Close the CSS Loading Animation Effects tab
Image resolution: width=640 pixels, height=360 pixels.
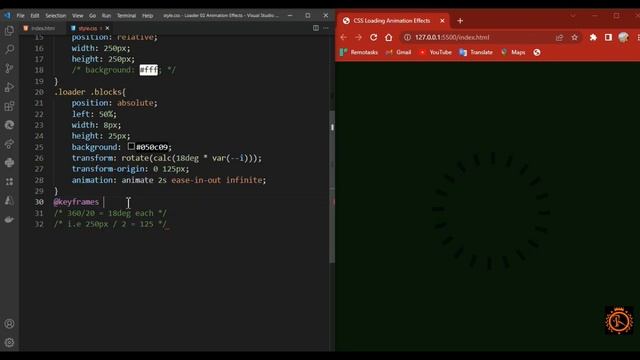coord(442,21)
